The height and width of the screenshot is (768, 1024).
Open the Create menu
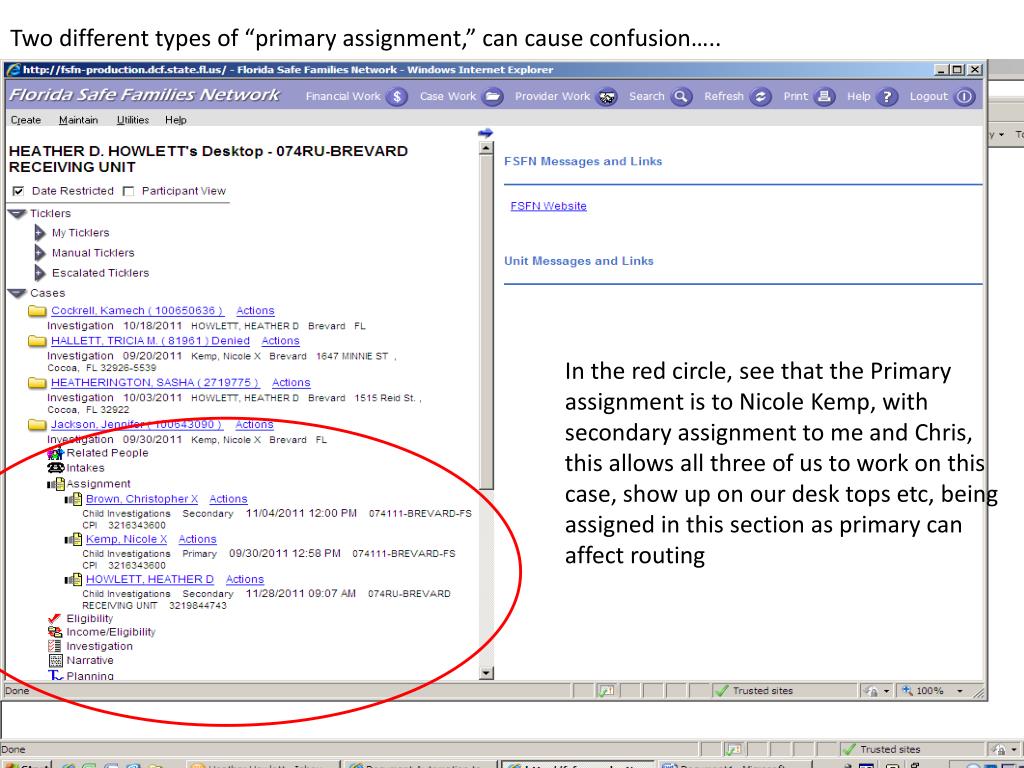tap(26, 120)
